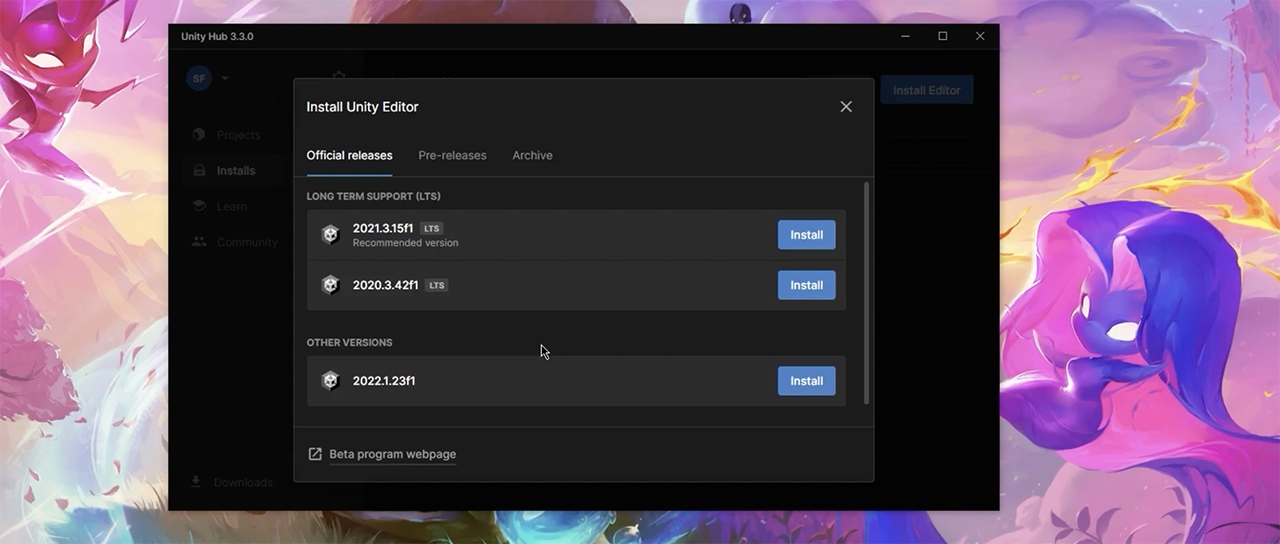
Task: Close the Unity Hub window
Action: point(980,36)
